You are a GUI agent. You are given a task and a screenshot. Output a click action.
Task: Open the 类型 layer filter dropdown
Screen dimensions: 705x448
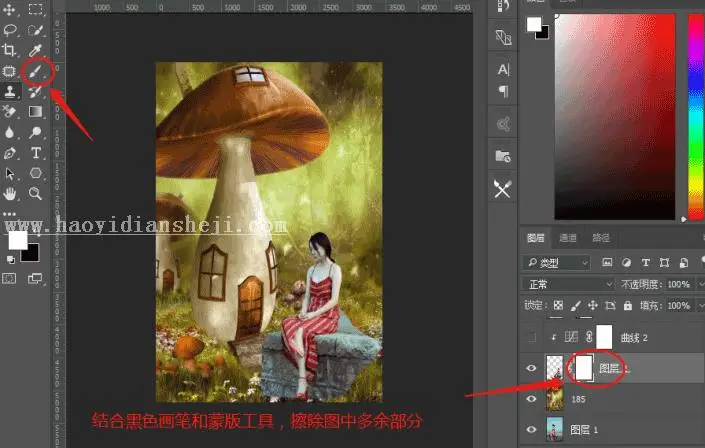pos(556,262)
